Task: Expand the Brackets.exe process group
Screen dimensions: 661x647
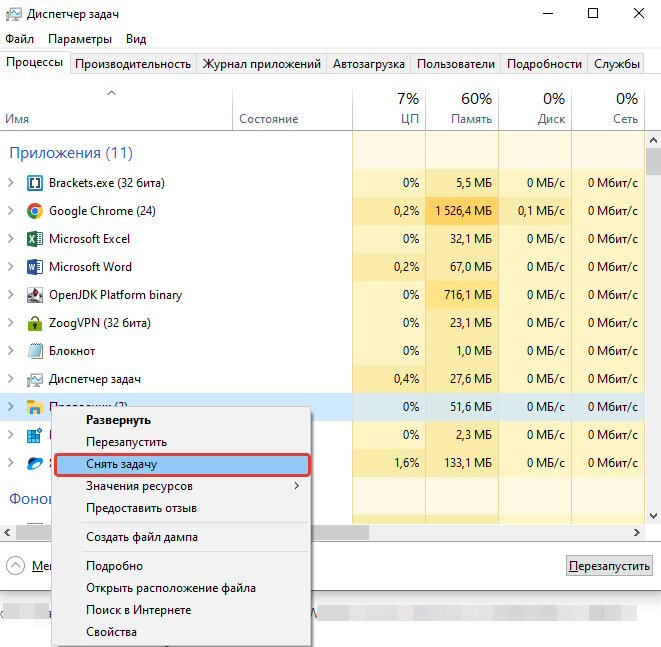Action: 11,183
